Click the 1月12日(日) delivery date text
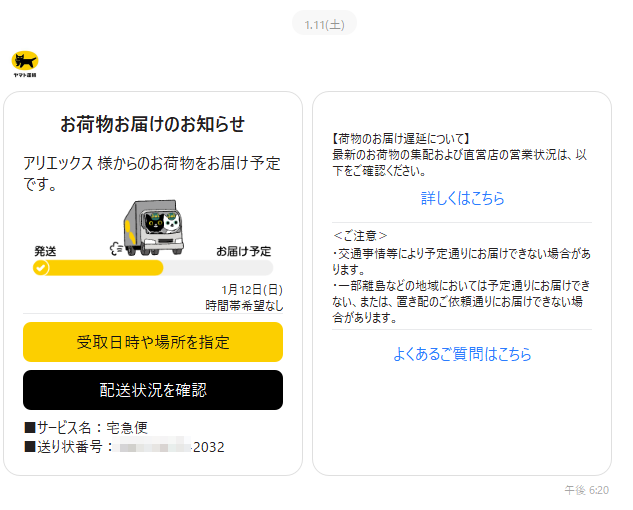 pos(252,290)
